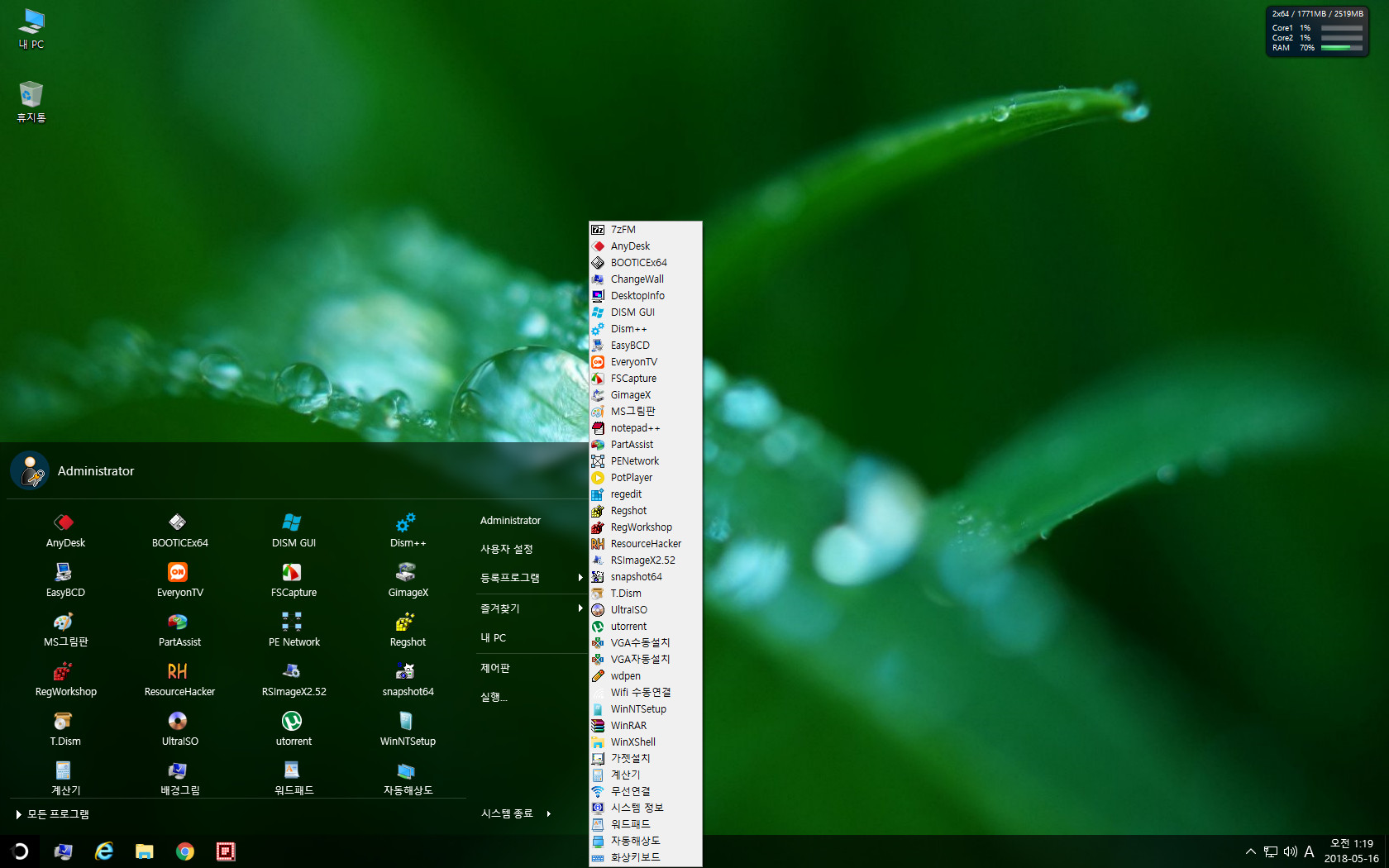Viewport: 1389px width, 868px height.
Task: Choose notepad++ from program list
Action: [645, 428]
